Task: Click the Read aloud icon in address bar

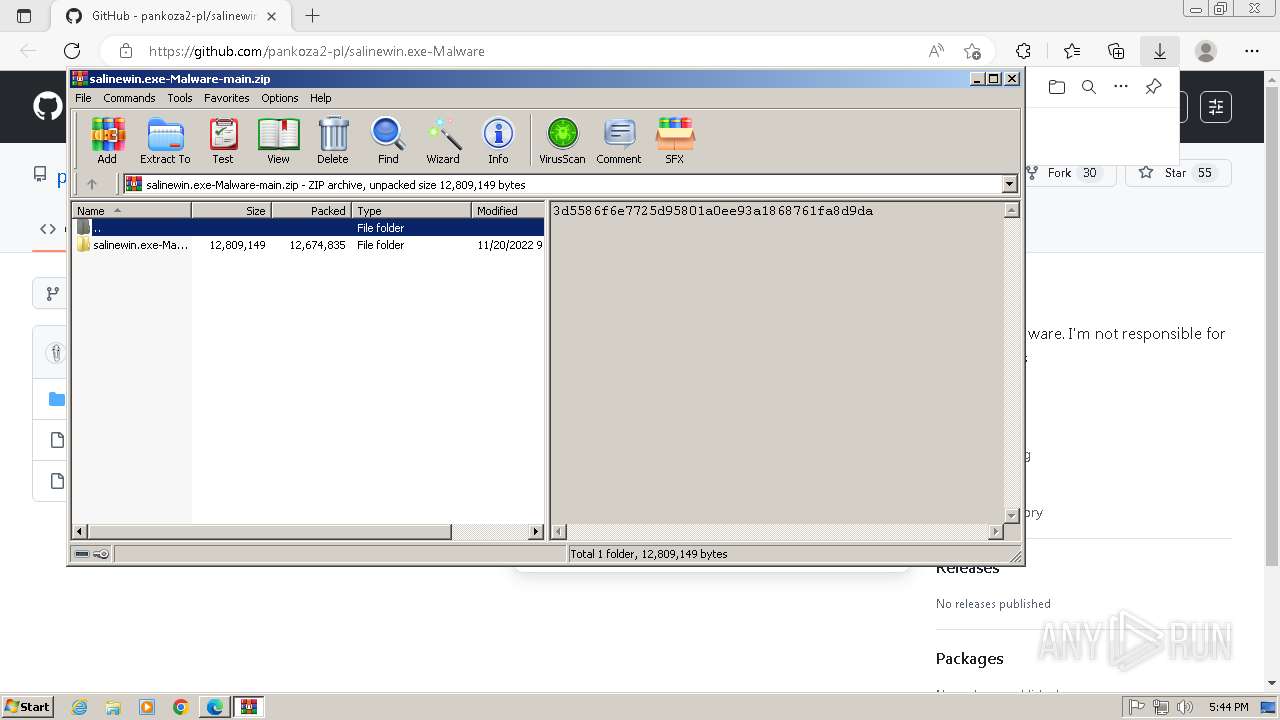Action: [x=936, y=51]
